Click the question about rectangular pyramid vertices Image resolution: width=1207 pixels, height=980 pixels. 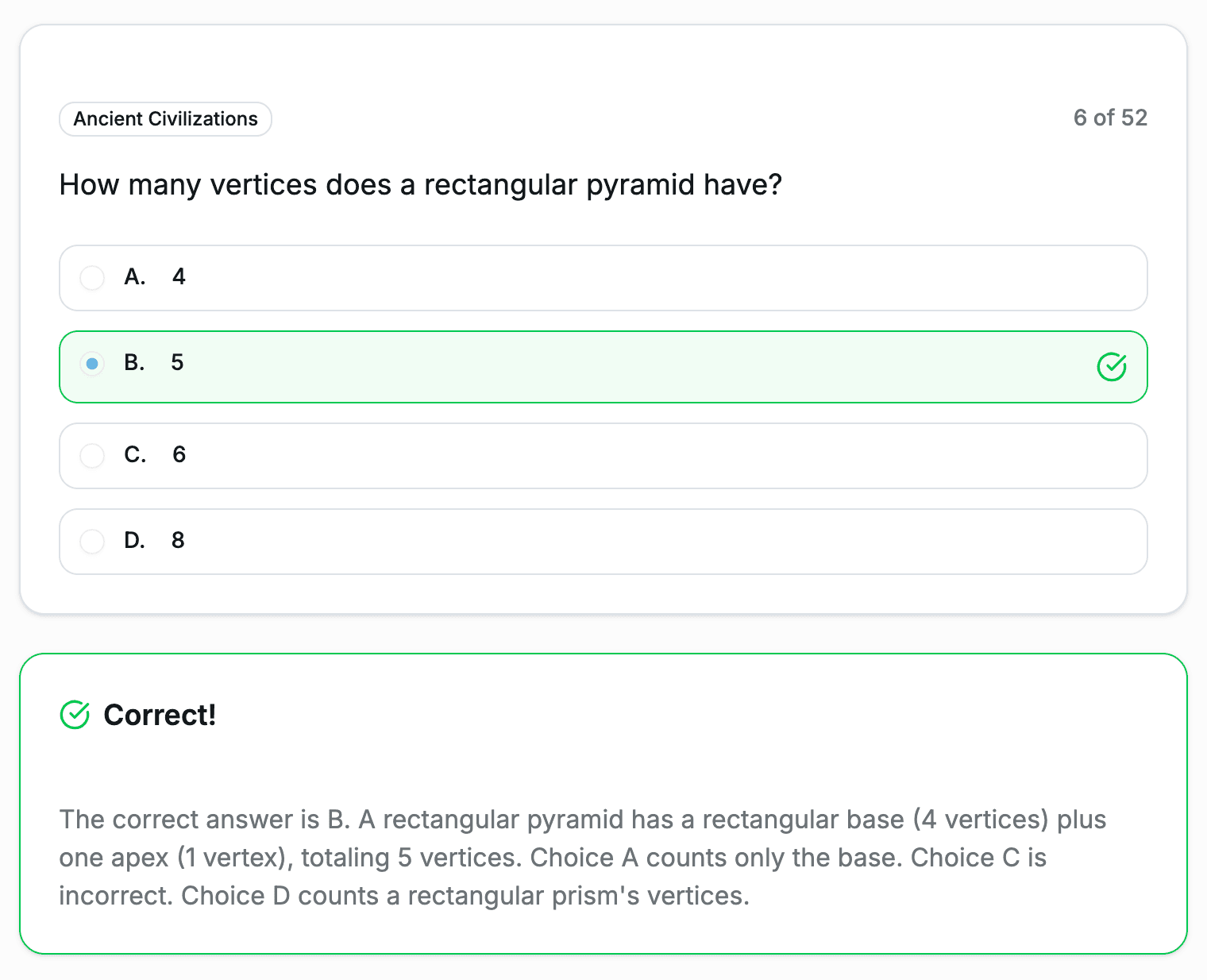coord(420,184)
